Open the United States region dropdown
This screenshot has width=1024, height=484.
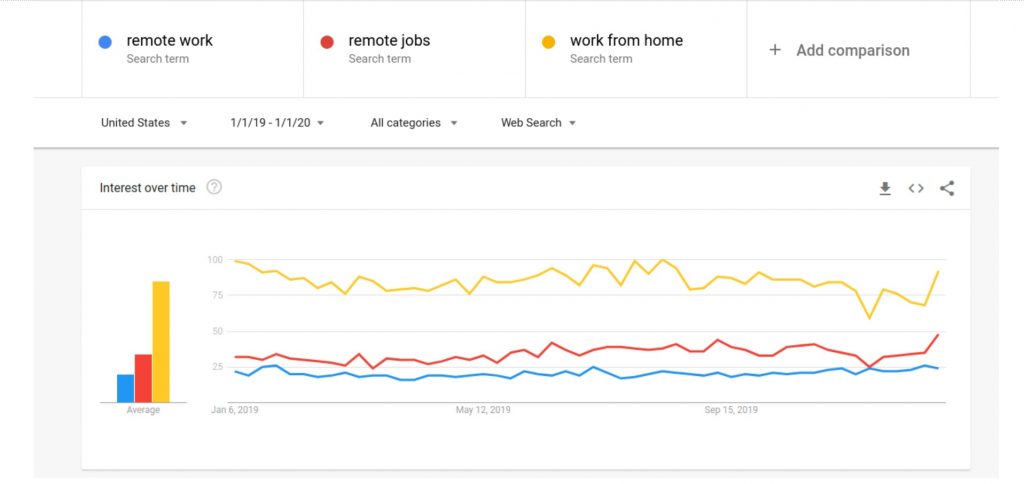[144, 123]
